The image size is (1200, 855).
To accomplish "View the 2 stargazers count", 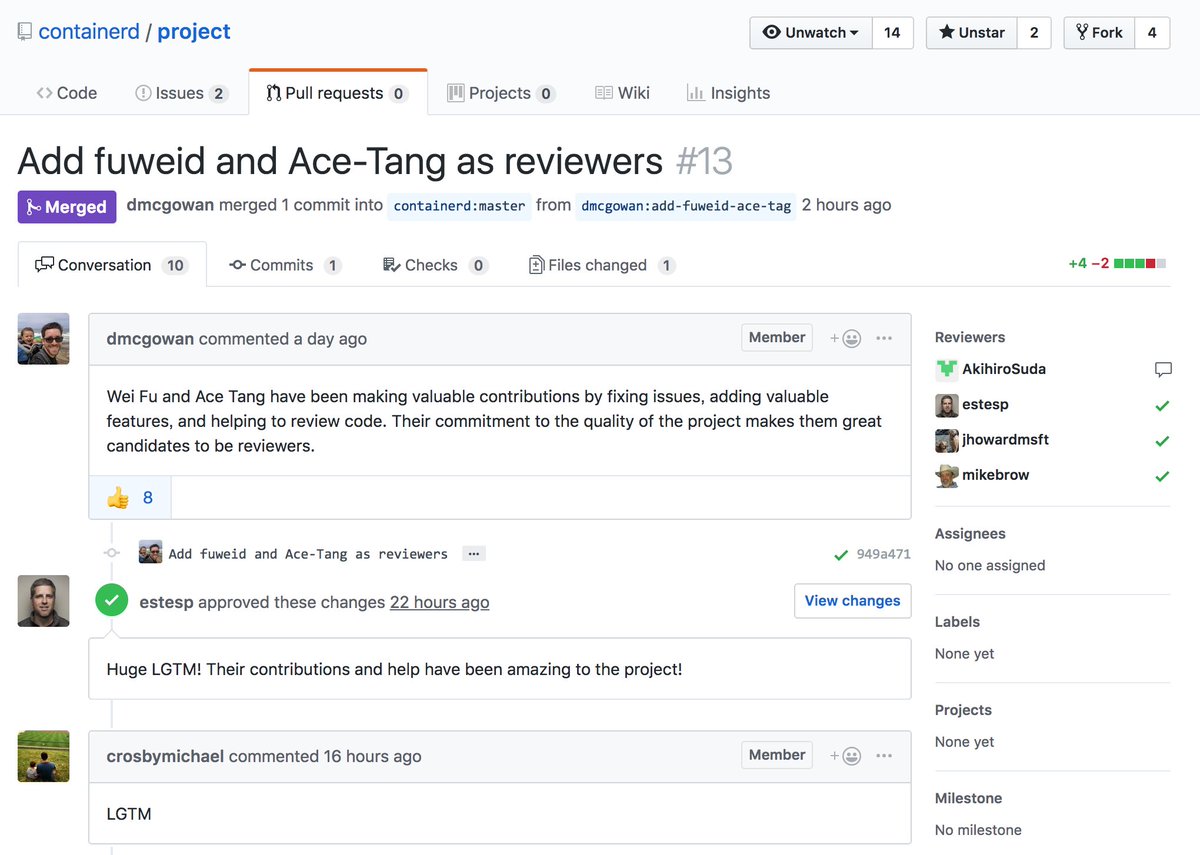I will click(x=1034, y=32).
